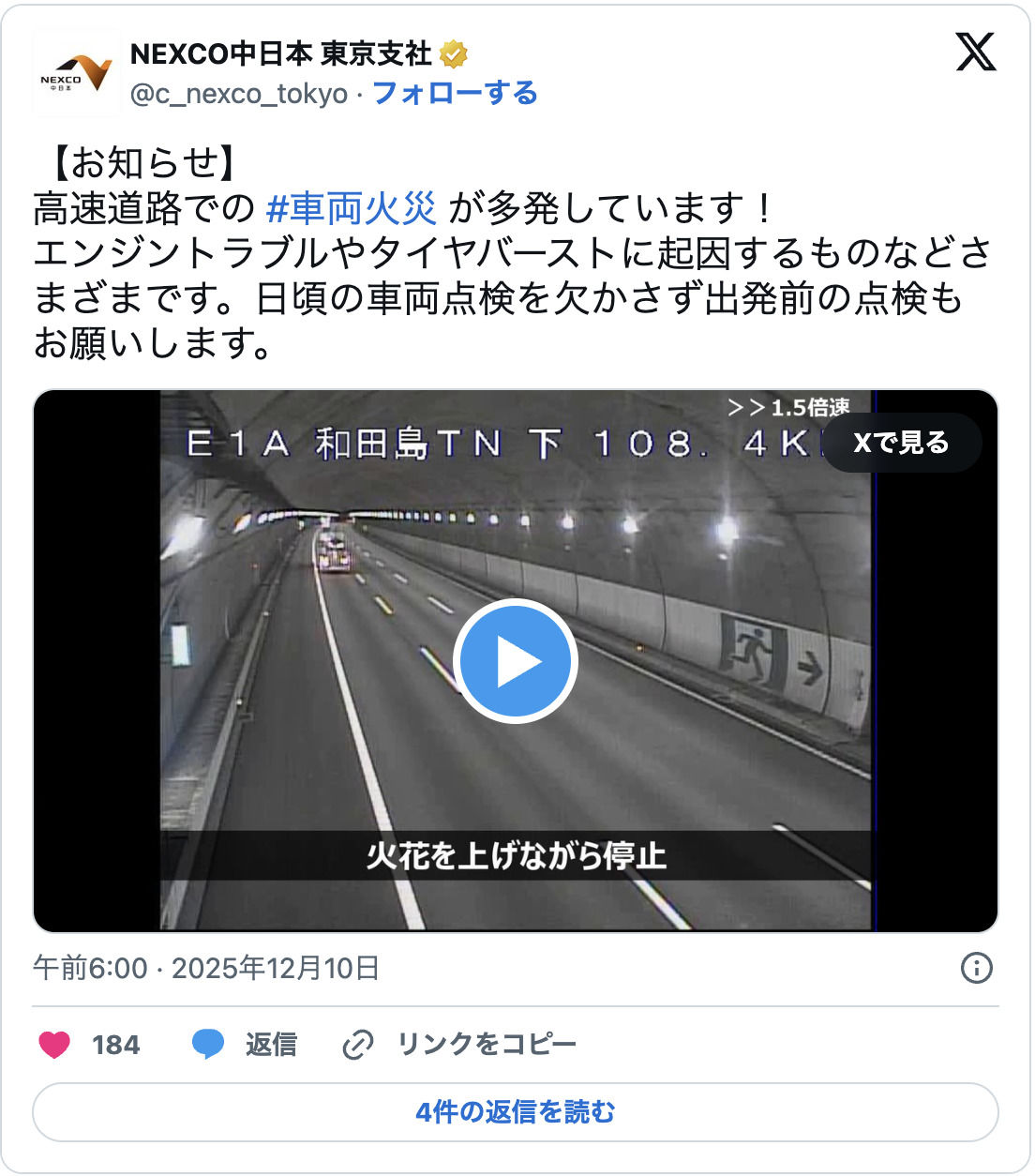Open the 午前6:00 · 2025年12月10日 timestamp
This screenshot has height=1176, width=1035.
pos(206,967)
